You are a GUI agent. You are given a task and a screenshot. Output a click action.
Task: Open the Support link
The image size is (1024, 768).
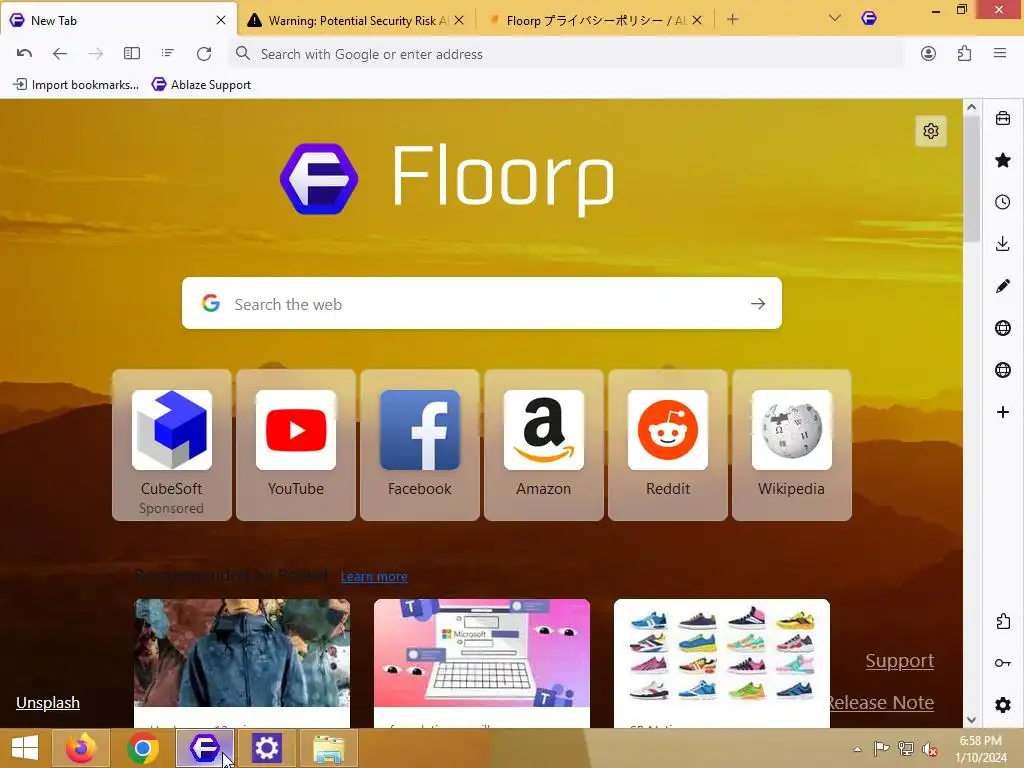click(899, 661)
